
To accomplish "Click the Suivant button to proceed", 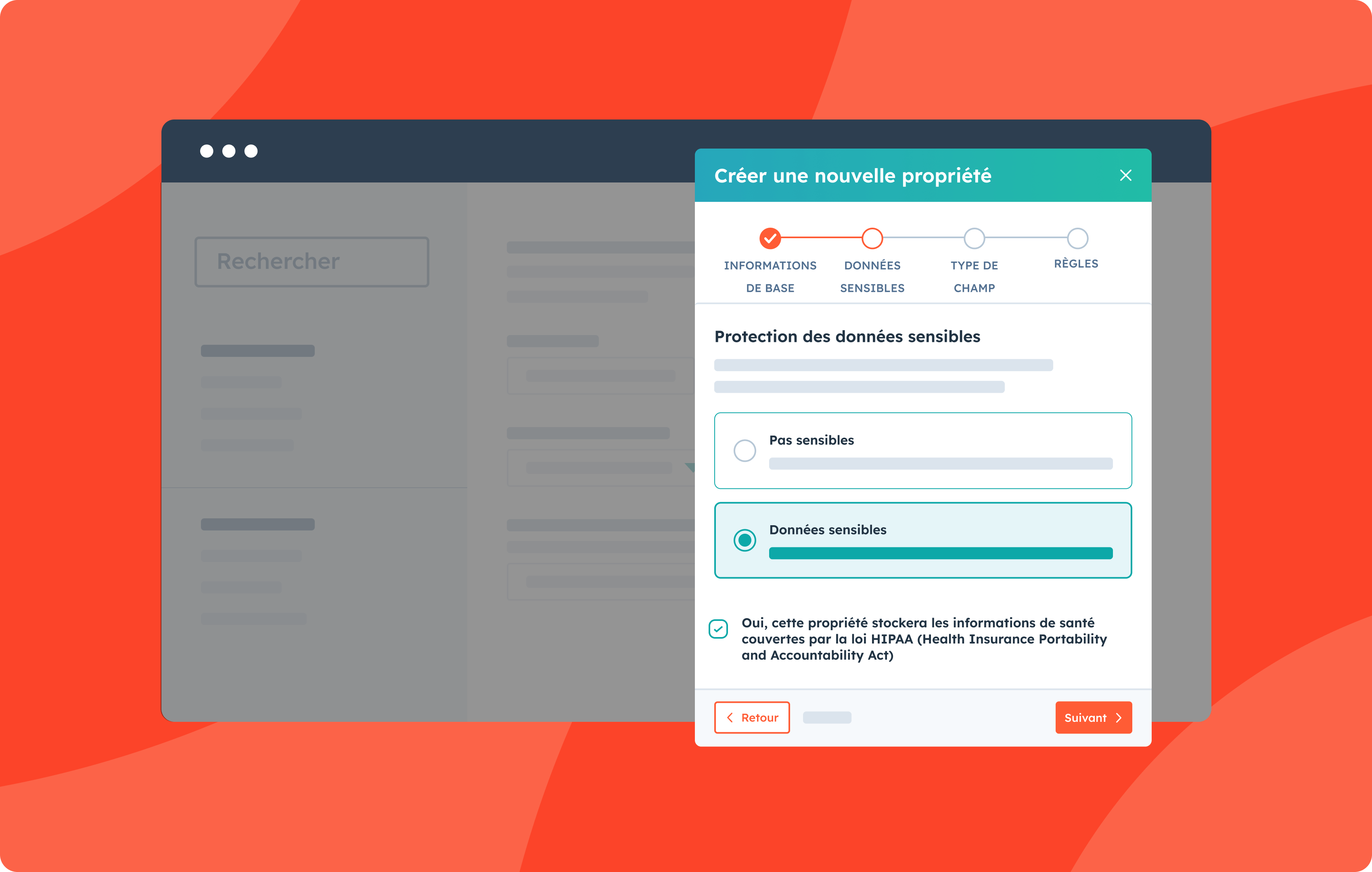I will click(1093, 717).
